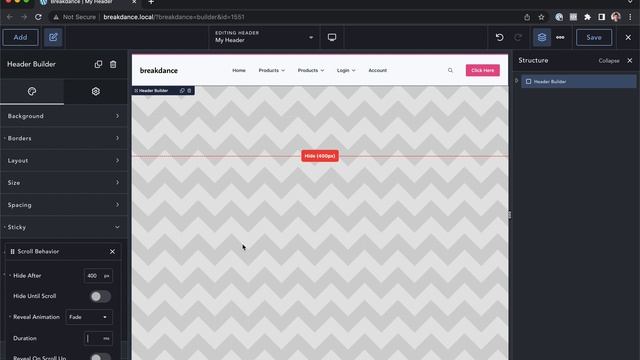
Task: Duplicate via canvas Header Builder label icon
Action: [182, 91]
